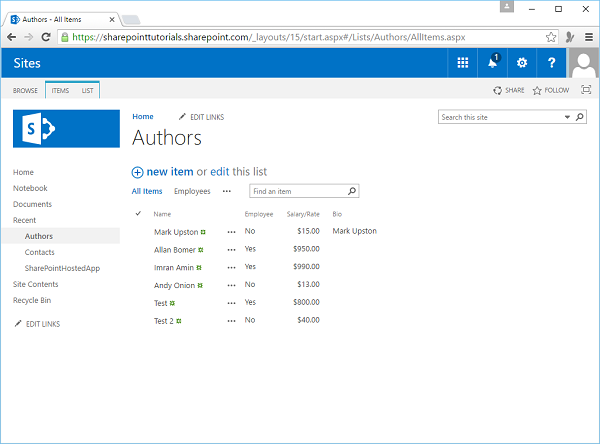
Task: Bookmark page with the star icon
Action: 551,36
